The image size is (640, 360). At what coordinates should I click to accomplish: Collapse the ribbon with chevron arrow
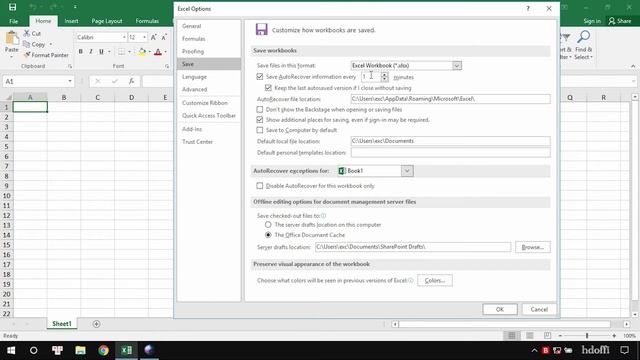tap(633, 66)
